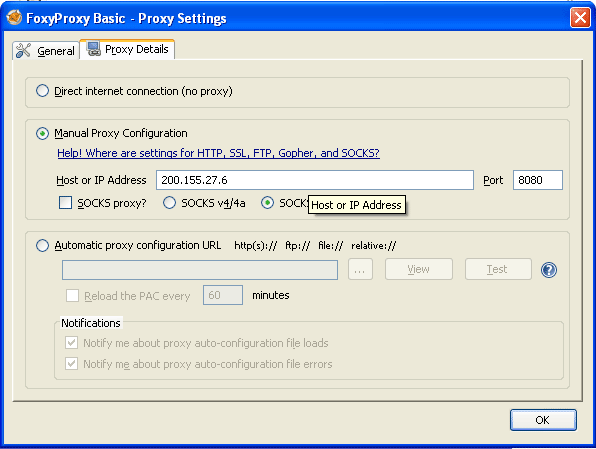Toggle notify about PAC file loads checkbox
596x449 pixels.
[x=71, y=343]
